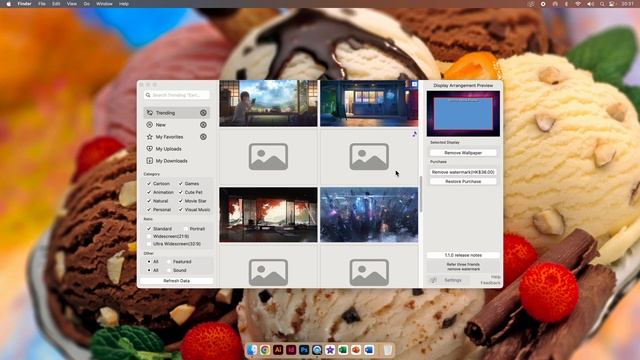Click the My Uploads heart icon
The width and height of the screenshot is (640, 360).
pyautogui.click(x=150, y=149)
